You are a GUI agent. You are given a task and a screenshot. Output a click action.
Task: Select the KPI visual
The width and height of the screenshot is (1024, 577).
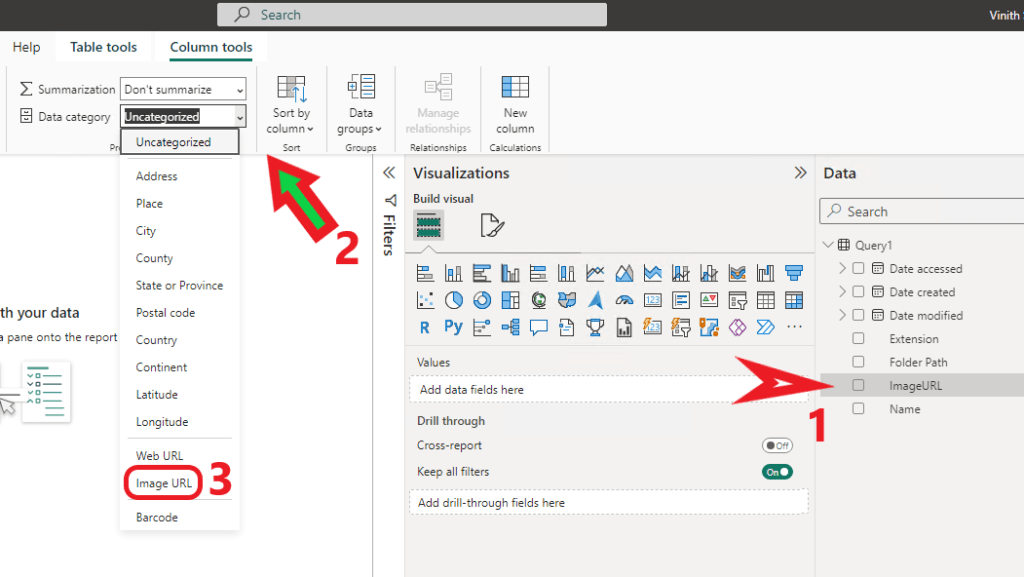(x=709, y=300)
